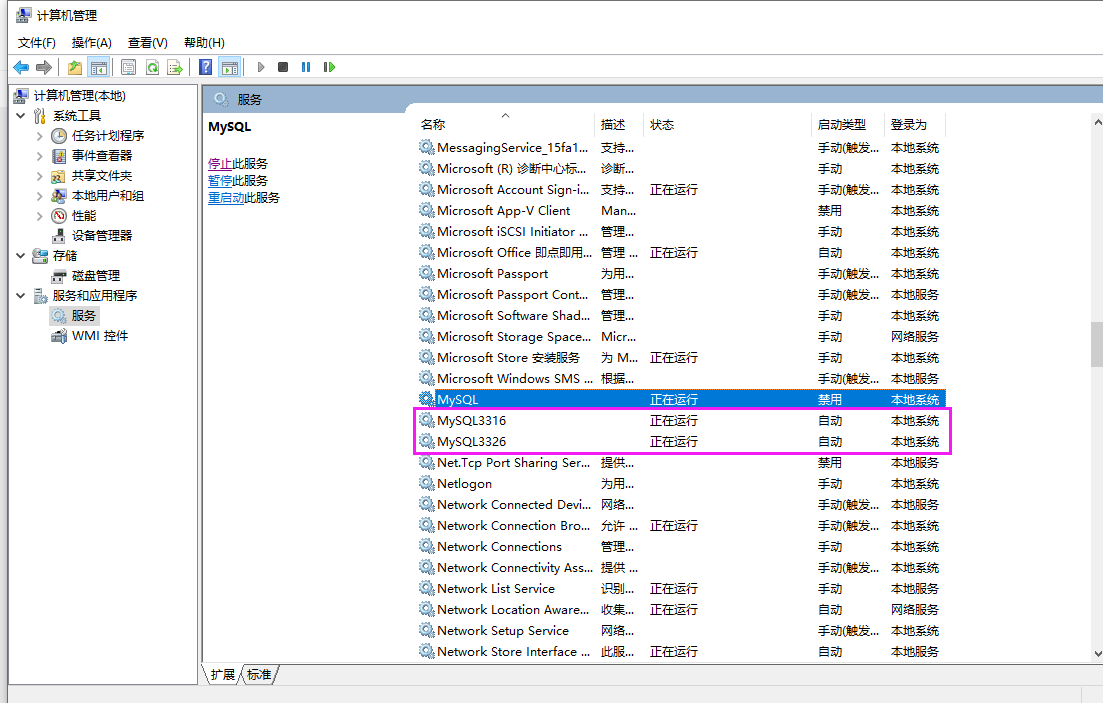
Task: Select 共享文件夹 in the tree
Action: coord(102,176)
